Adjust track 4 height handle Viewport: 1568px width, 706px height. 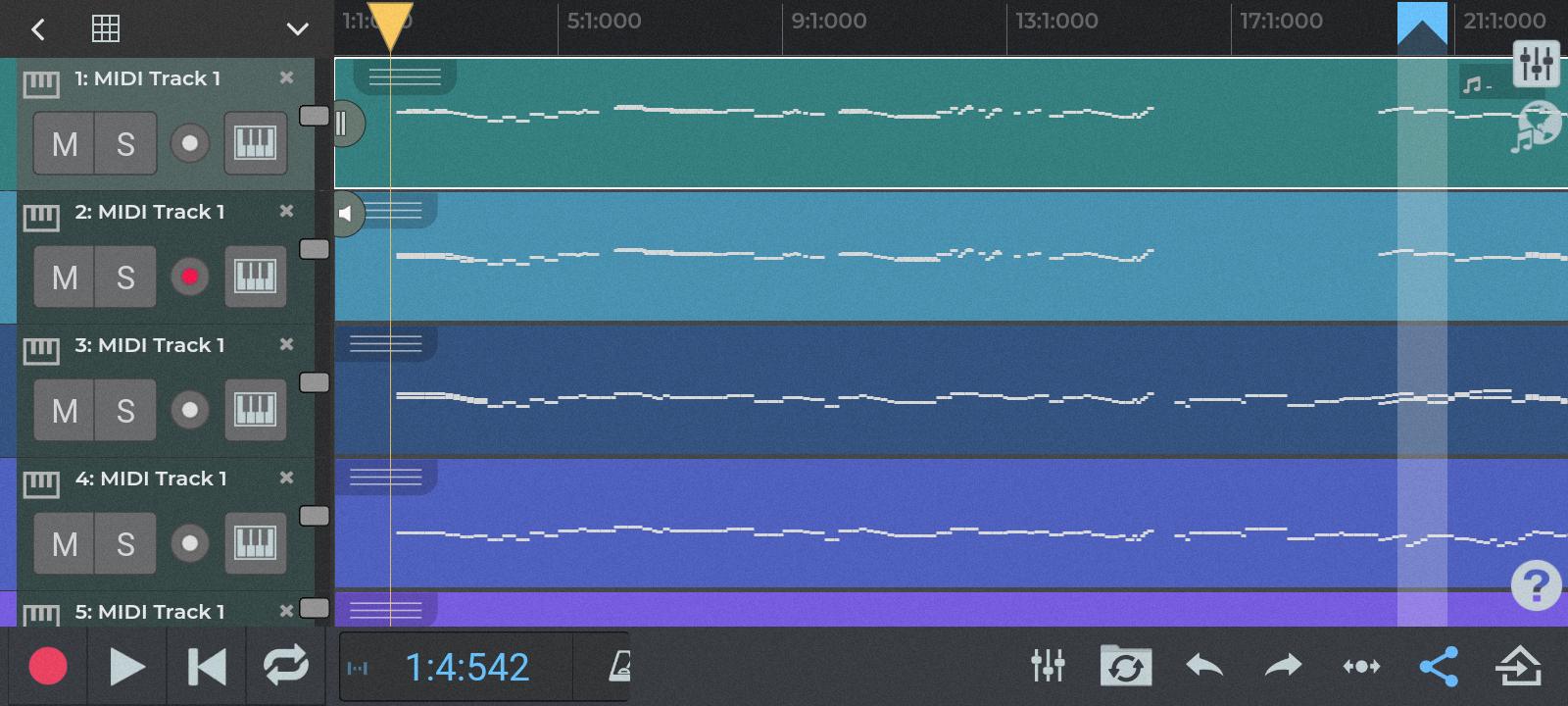314,516
